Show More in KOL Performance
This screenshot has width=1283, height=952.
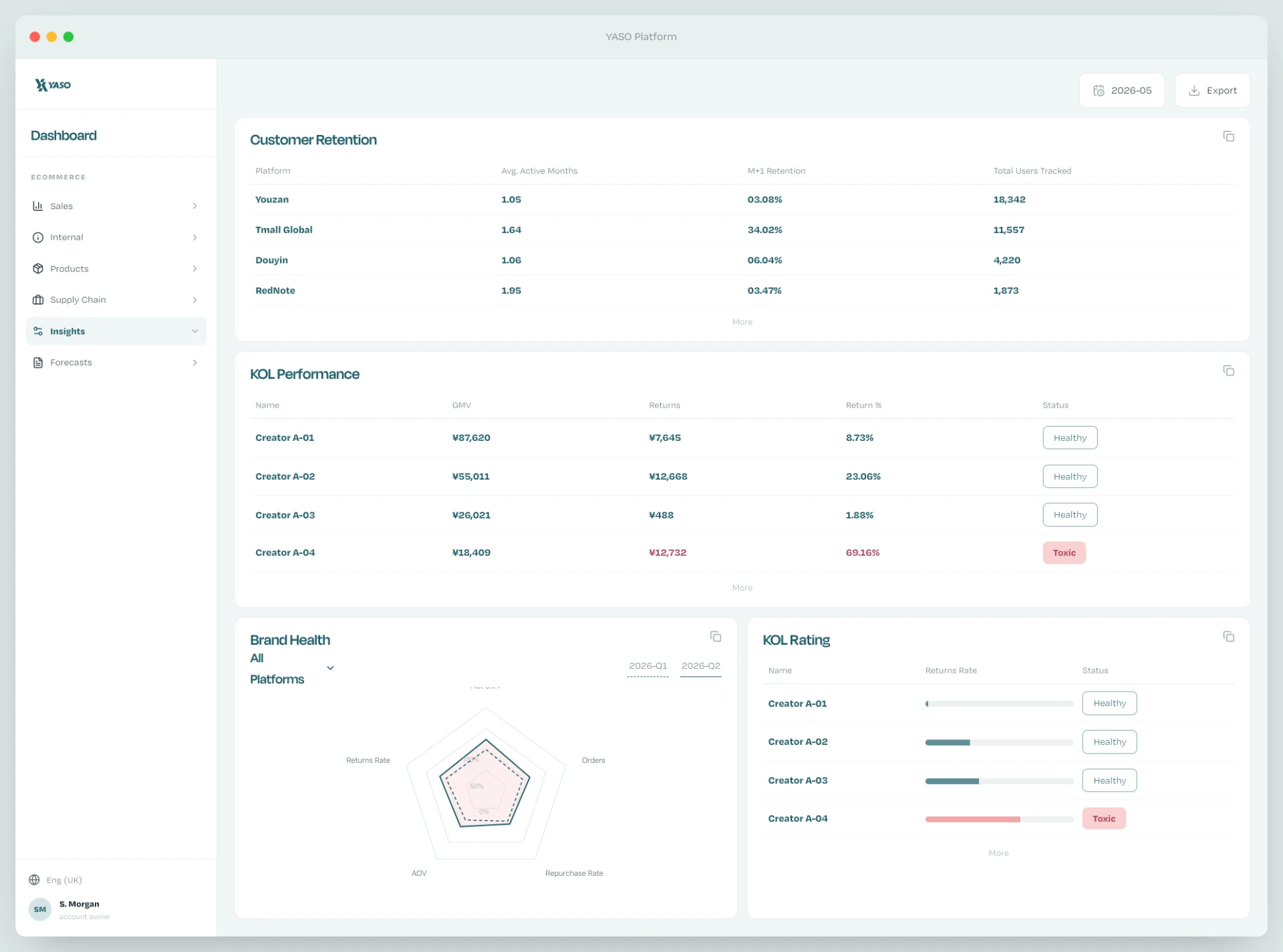pos(742,588)
